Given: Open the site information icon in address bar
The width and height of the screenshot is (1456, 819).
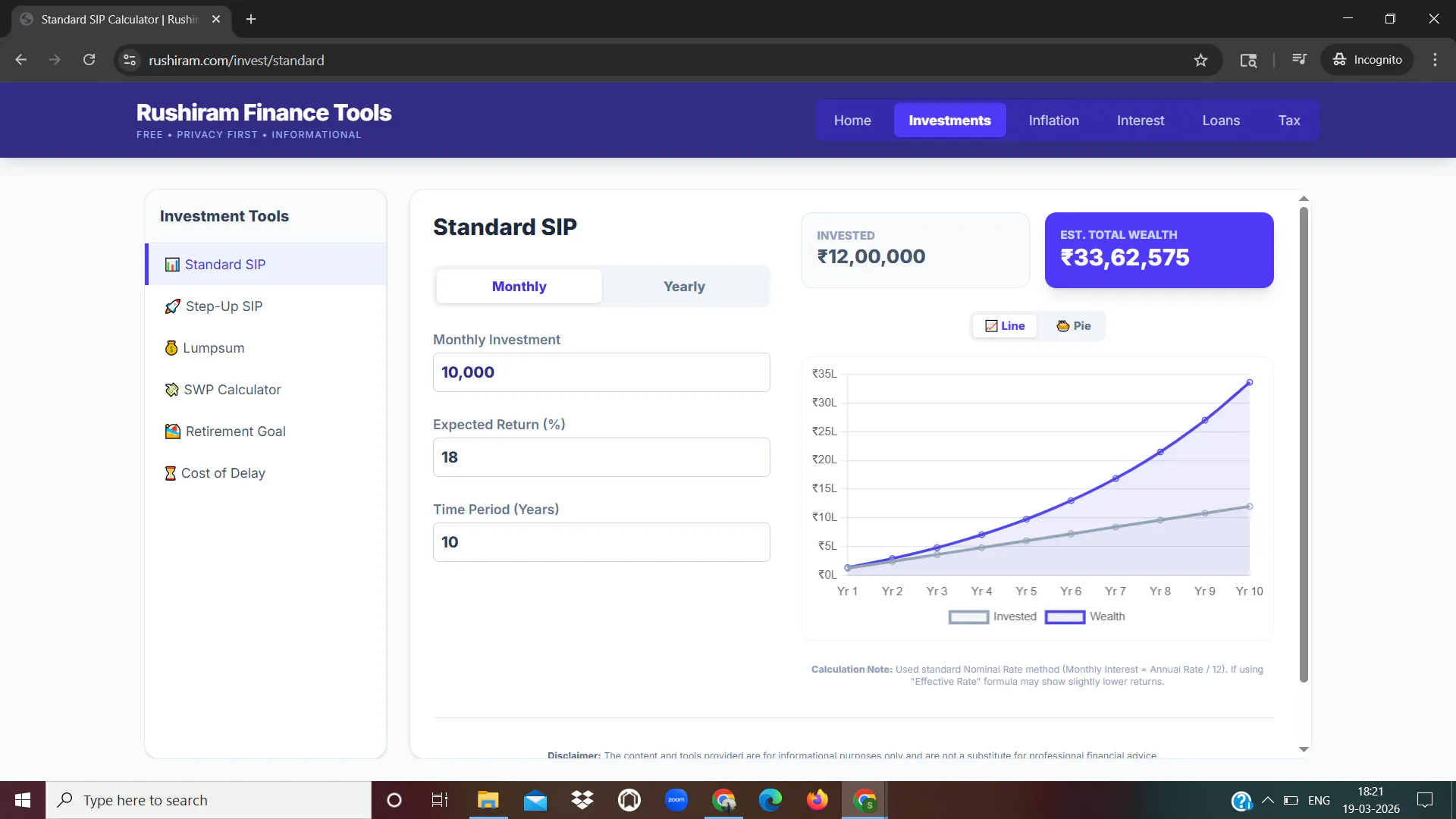Looking at the screenshot, I should 130,60.
